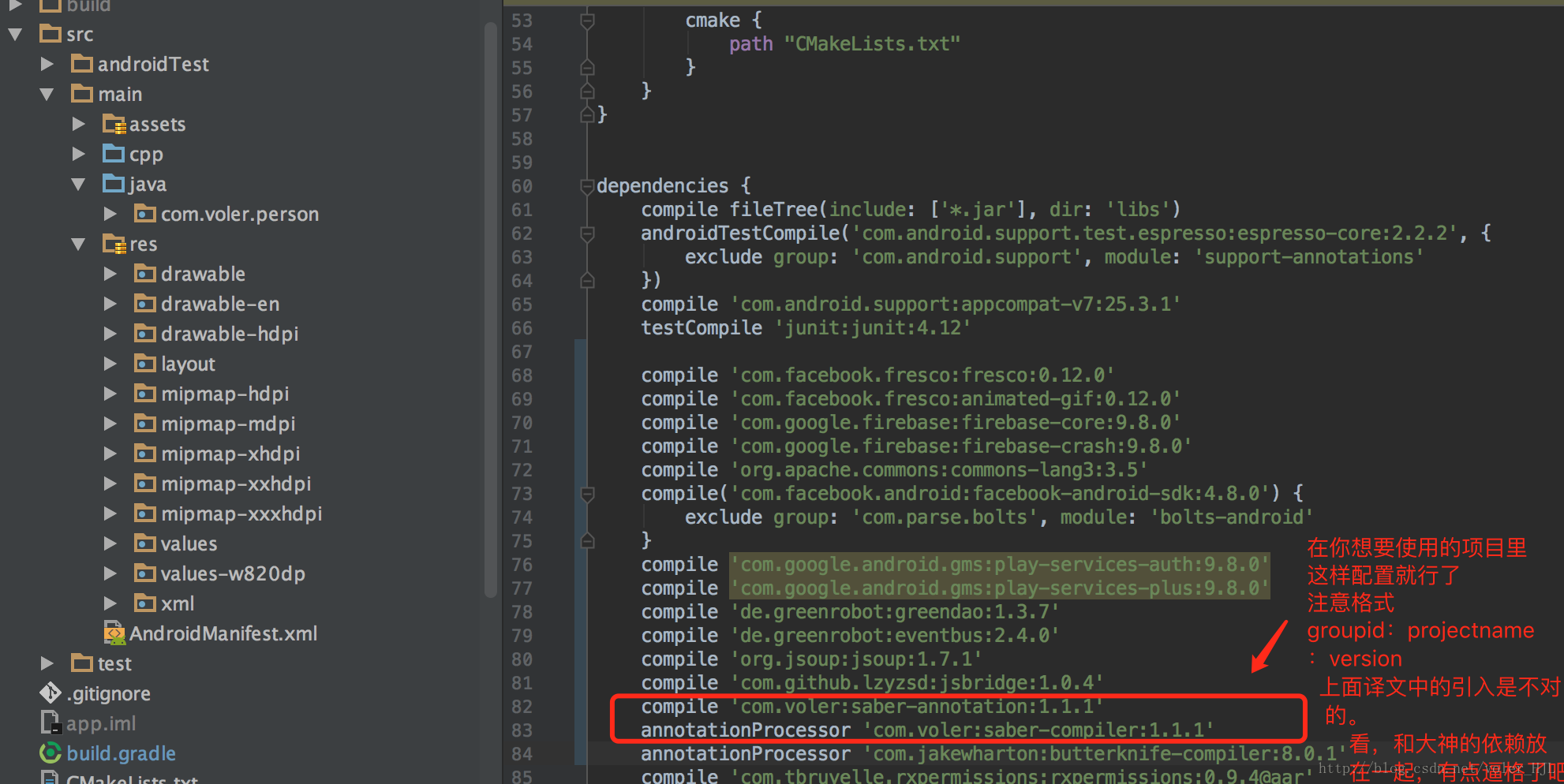The image size is (1564, 784).
Task: Collapse the src folder arrow
Action: click(15, 34)
